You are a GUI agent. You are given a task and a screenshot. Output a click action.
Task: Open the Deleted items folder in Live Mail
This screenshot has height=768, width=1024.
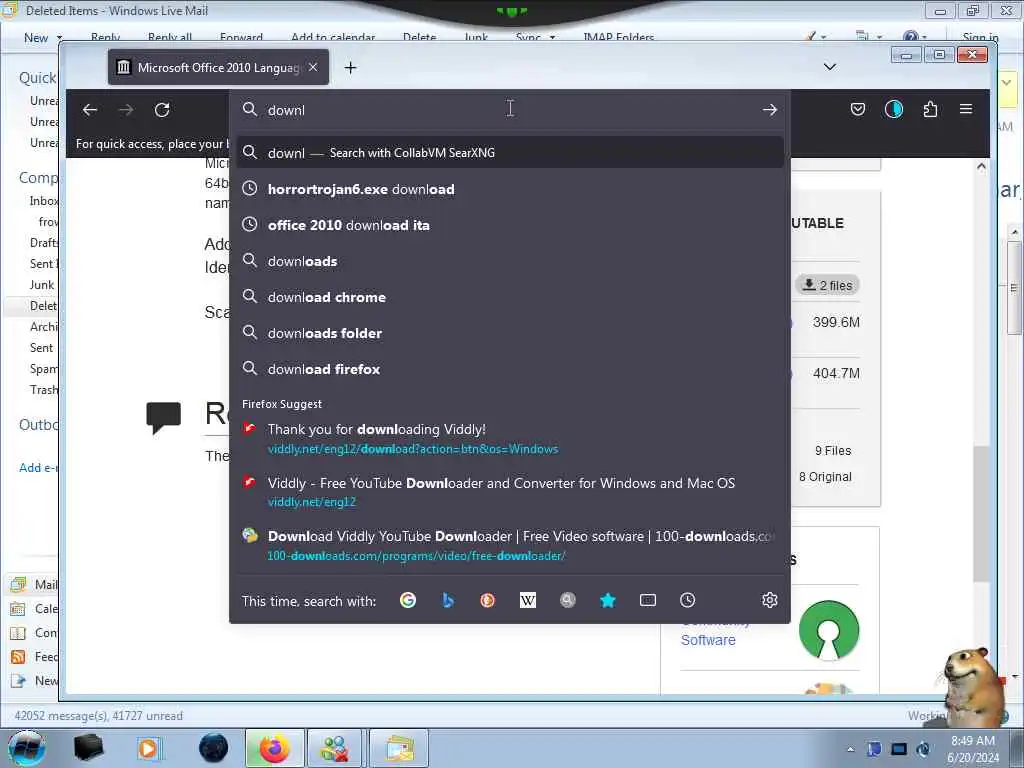coord(43,306)
